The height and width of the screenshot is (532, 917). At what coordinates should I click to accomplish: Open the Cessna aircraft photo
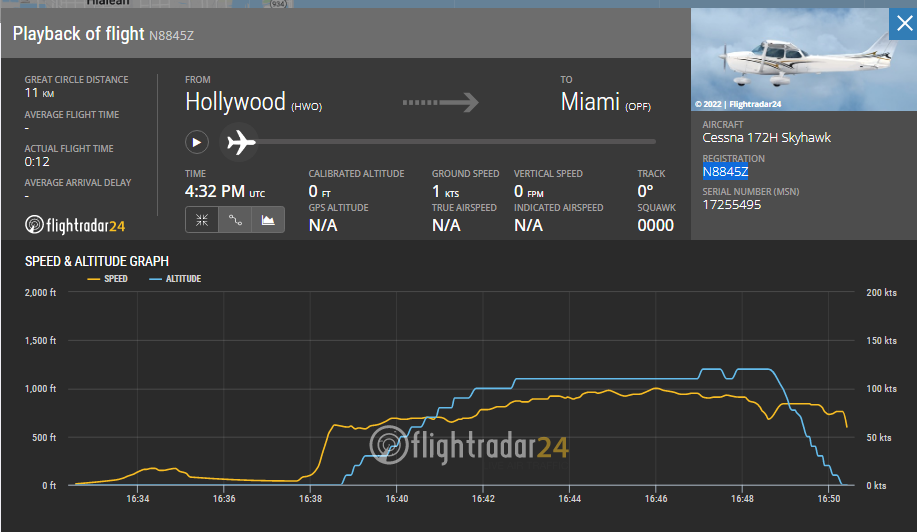pos(790,59)
